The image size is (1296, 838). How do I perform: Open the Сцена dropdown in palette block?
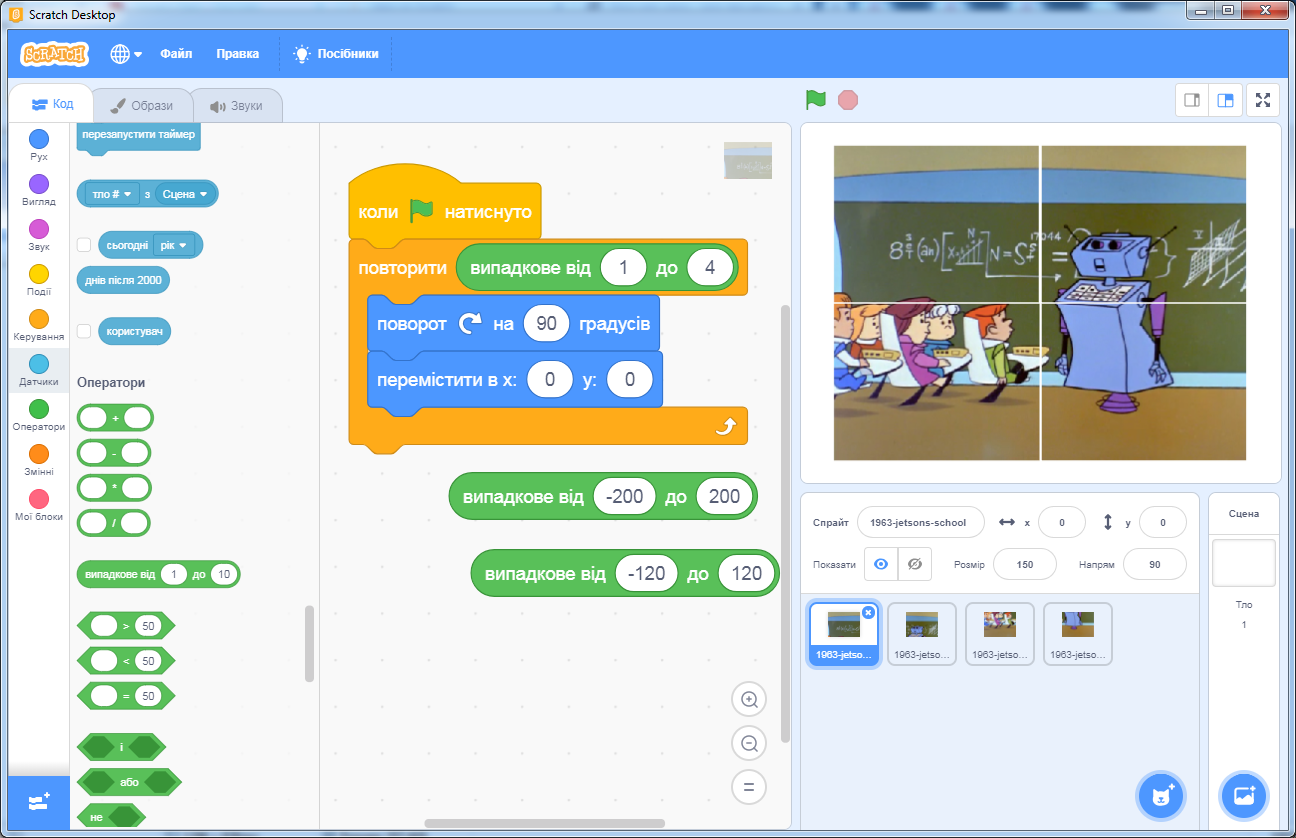[x=184, y=194]
